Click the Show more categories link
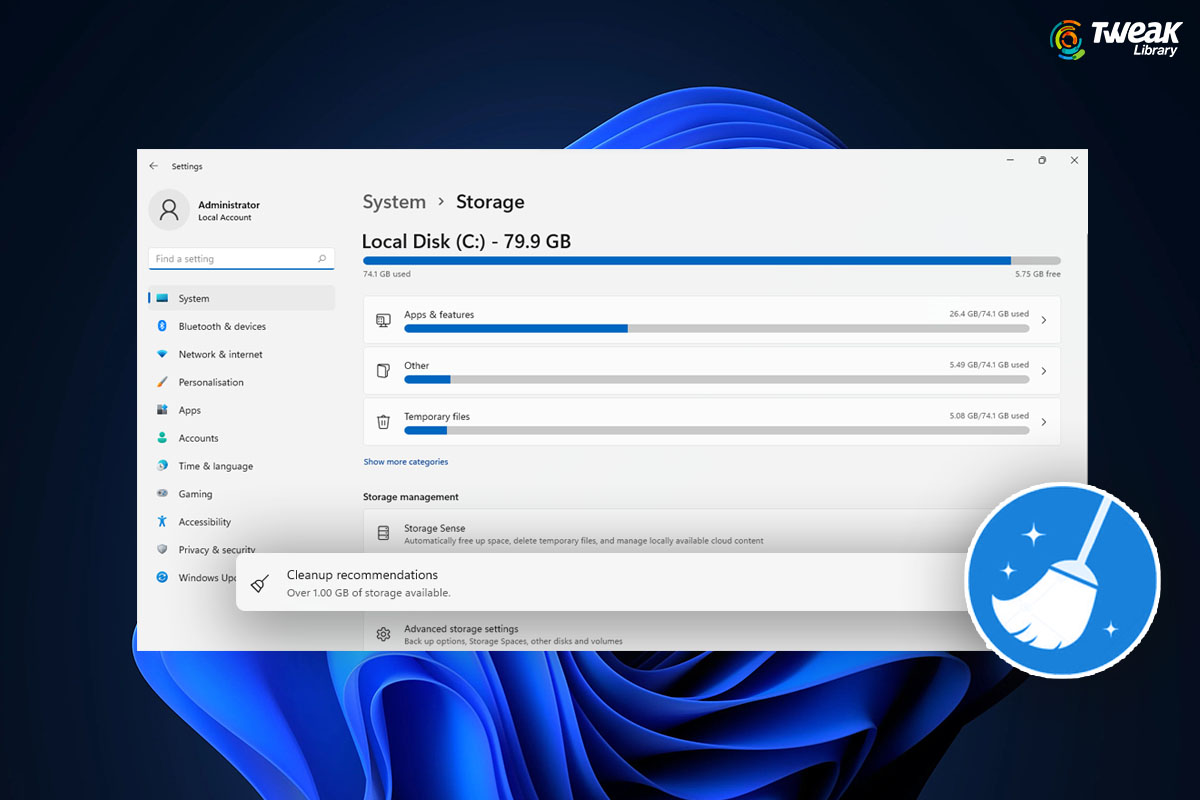 click(x=405, y=461)
